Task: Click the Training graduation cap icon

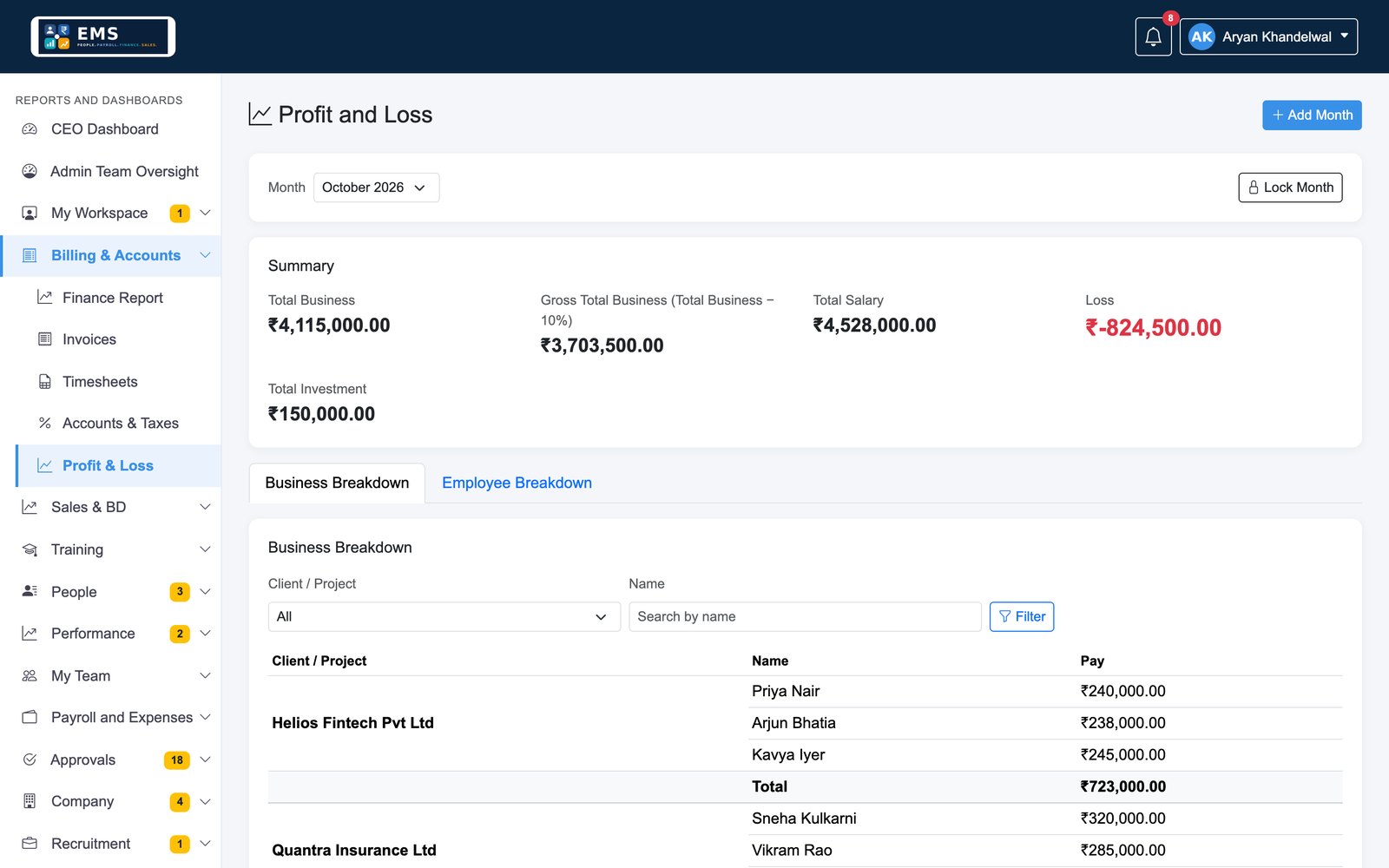Action: (x=30, y=549)
